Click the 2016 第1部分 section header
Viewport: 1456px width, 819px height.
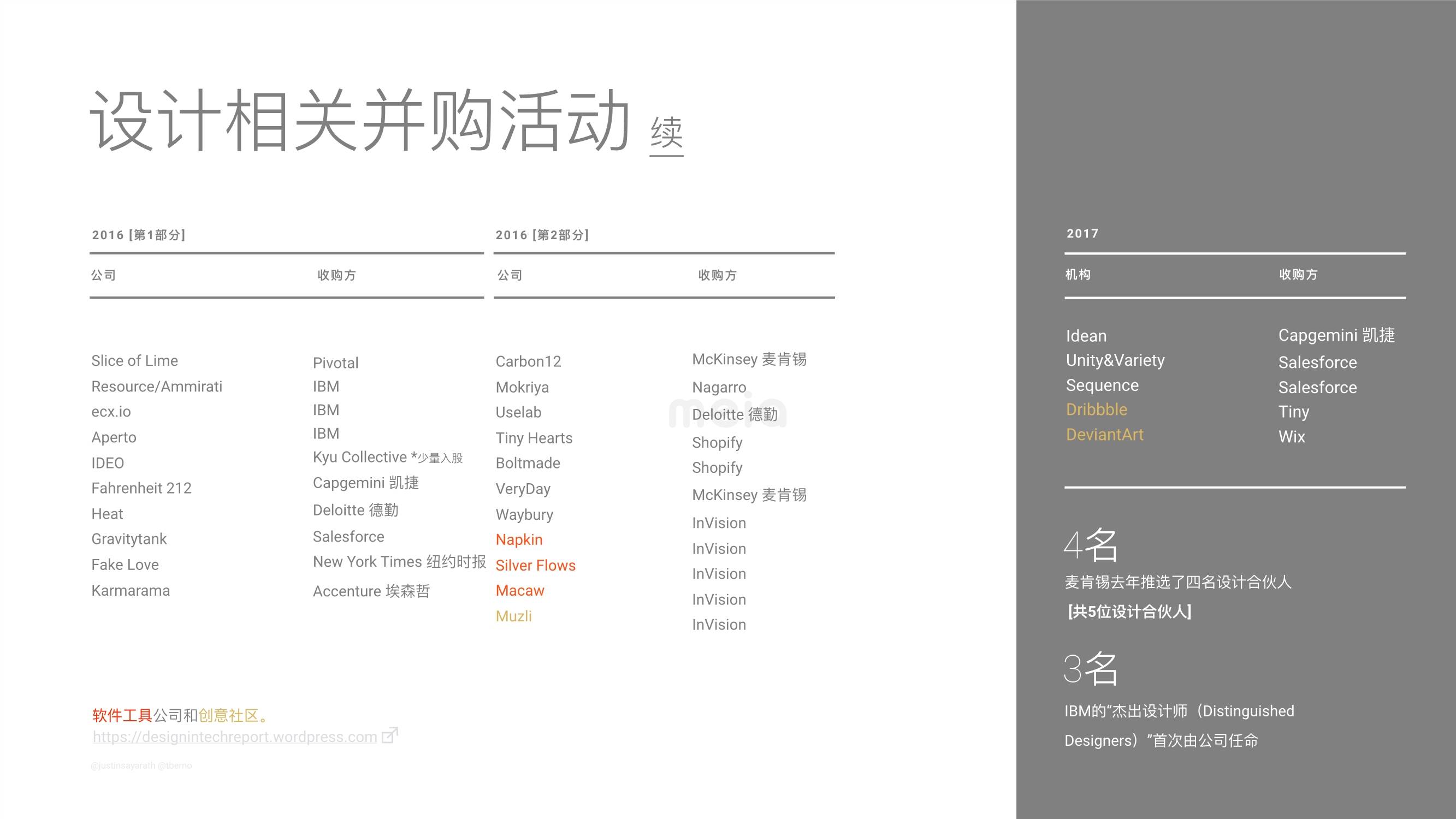139,235
